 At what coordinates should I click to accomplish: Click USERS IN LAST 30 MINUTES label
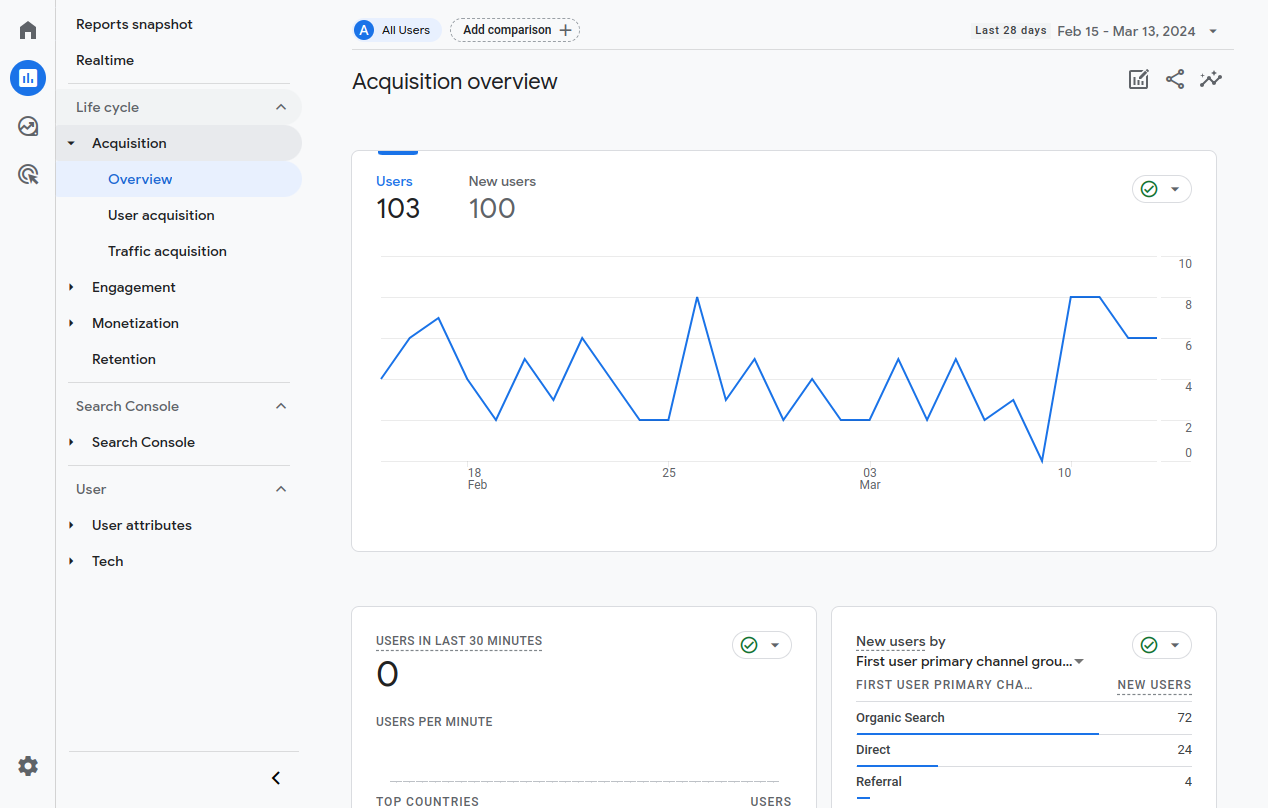point(459,641)
